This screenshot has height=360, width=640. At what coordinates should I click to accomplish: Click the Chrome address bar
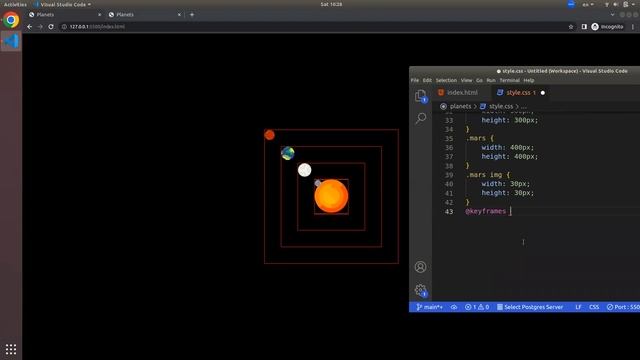click(316, 27)
